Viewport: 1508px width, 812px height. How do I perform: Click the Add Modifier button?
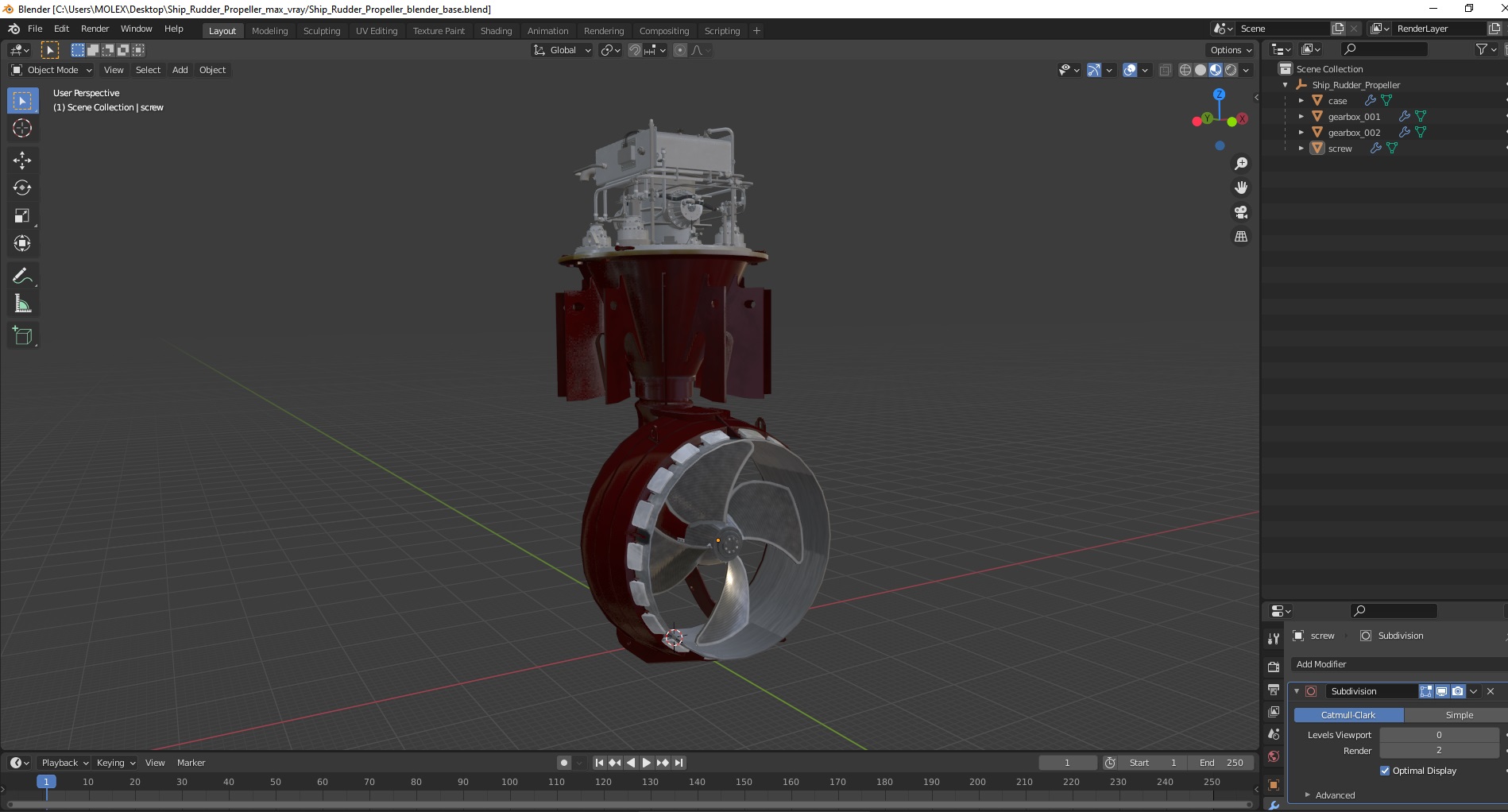tap(1398, 664)
